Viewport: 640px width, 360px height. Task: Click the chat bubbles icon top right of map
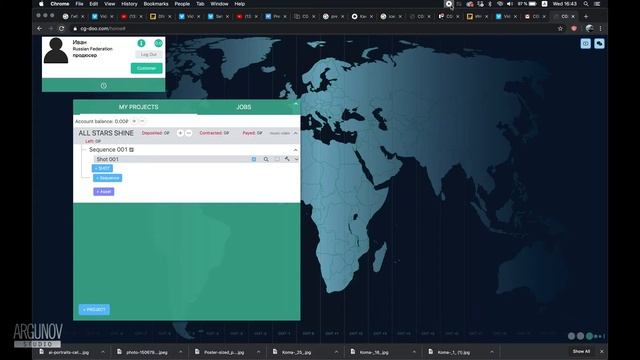point(599,44)
